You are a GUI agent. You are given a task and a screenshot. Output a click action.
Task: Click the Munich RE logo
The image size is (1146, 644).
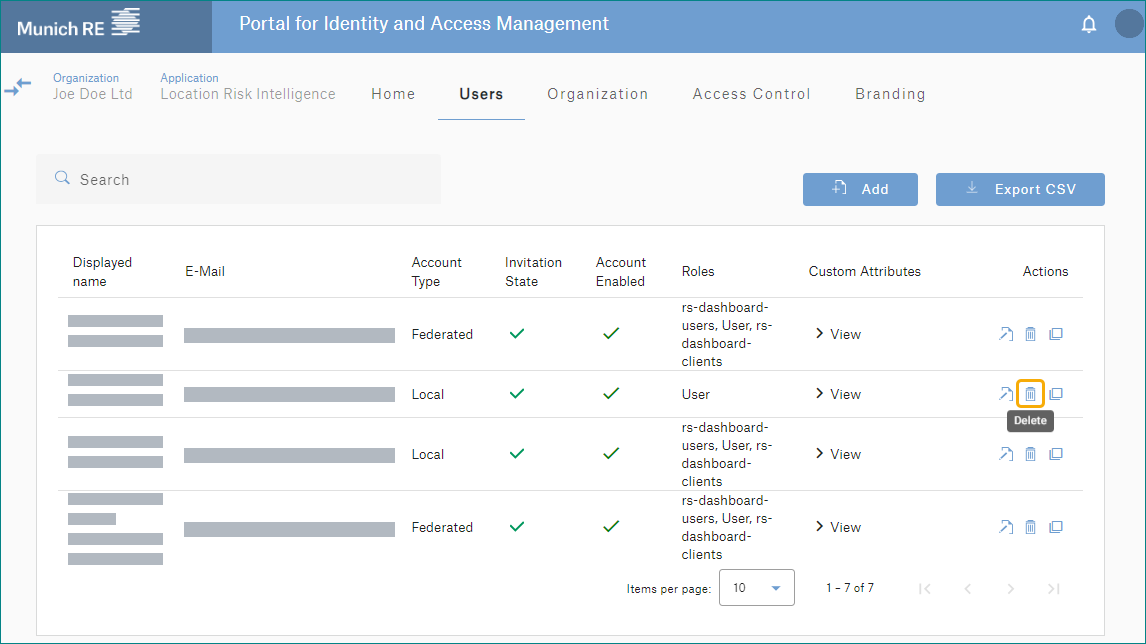(x=78, y=23)
